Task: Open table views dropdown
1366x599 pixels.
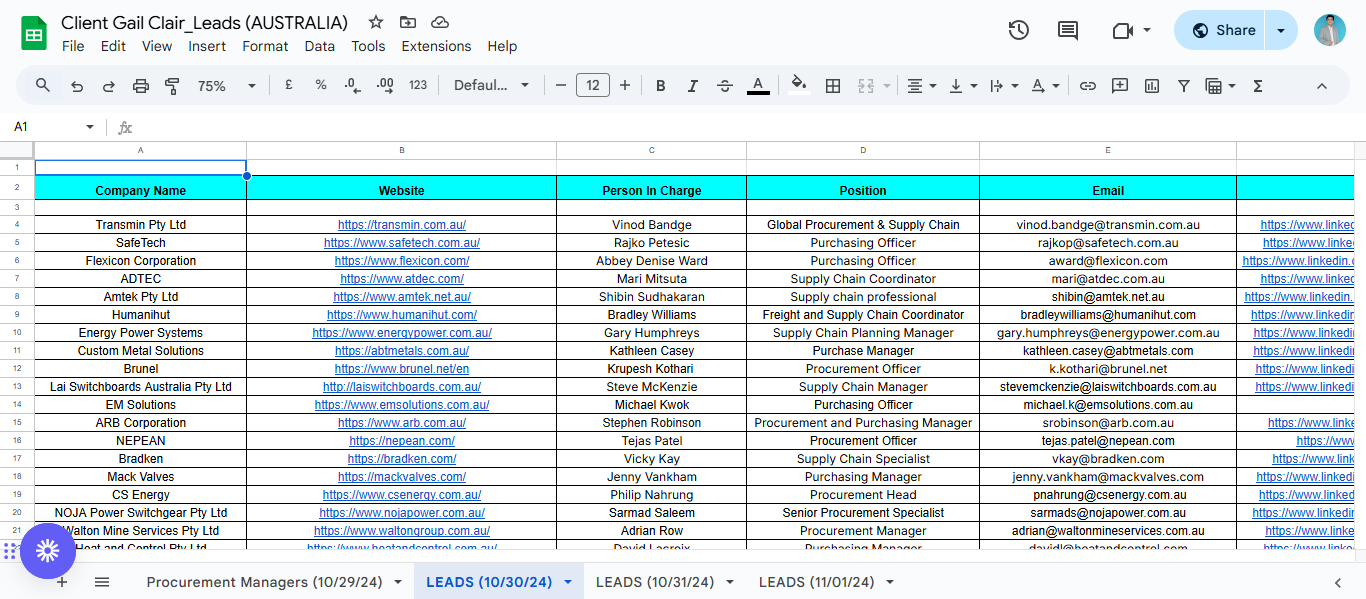Action: [x=1221, y=86]
